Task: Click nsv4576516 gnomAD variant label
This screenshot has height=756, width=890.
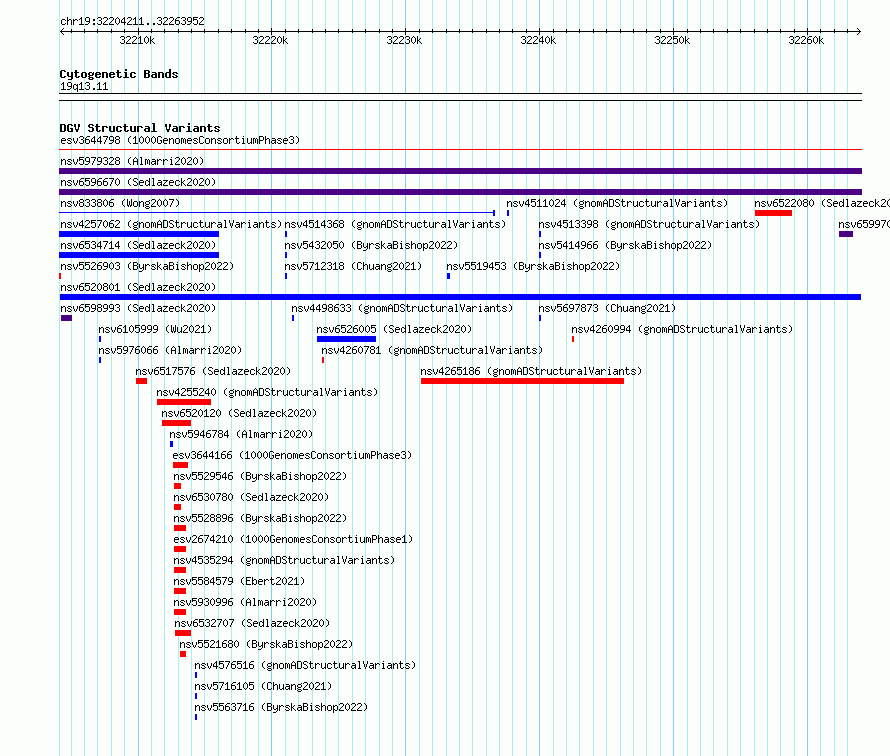Action: [305, 665]
